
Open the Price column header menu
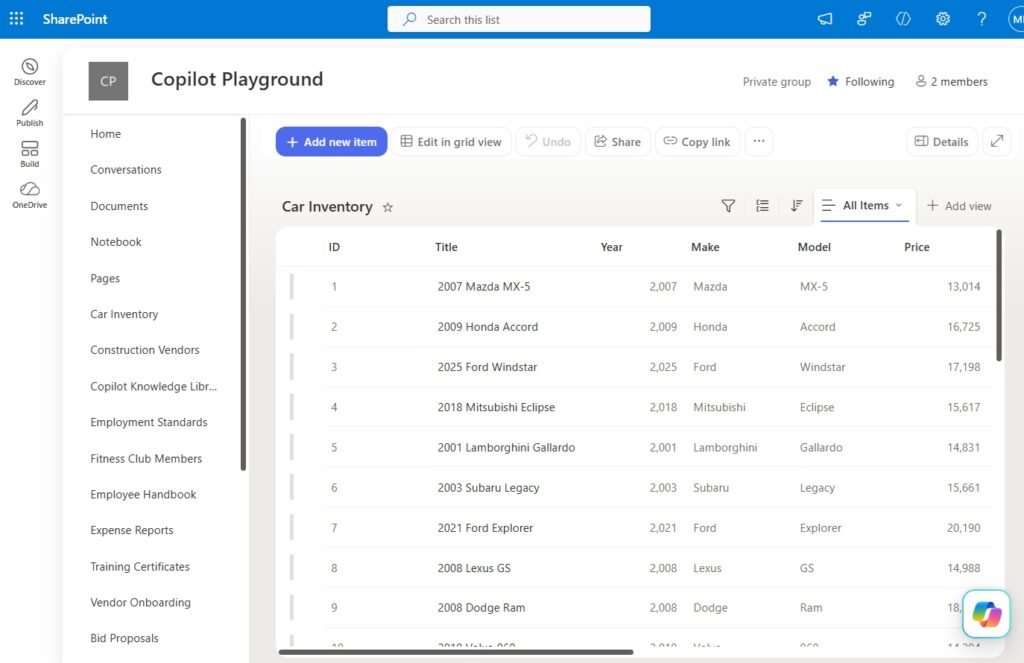916,247
